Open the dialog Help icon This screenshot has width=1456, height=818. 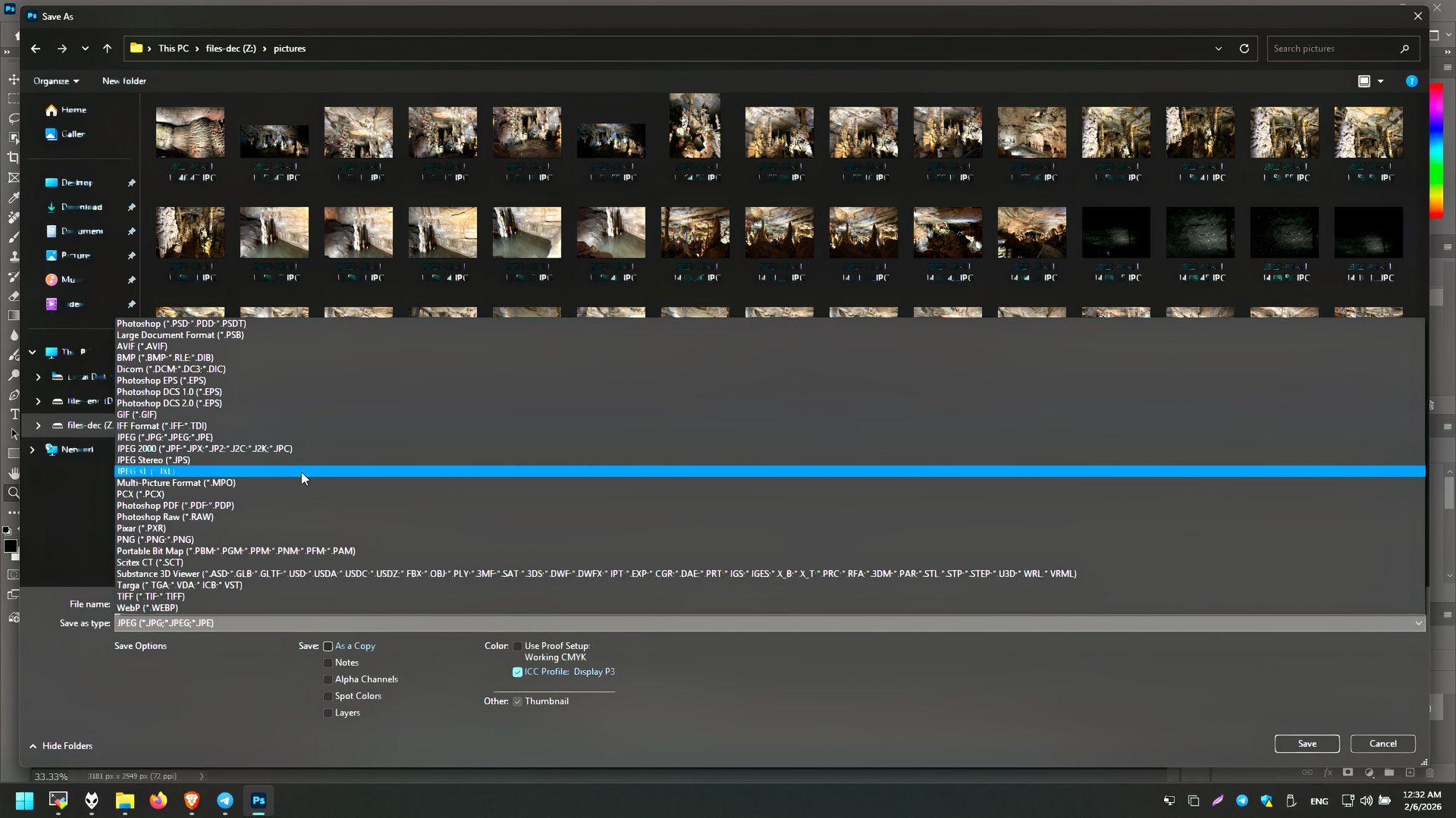point(1411,81)
